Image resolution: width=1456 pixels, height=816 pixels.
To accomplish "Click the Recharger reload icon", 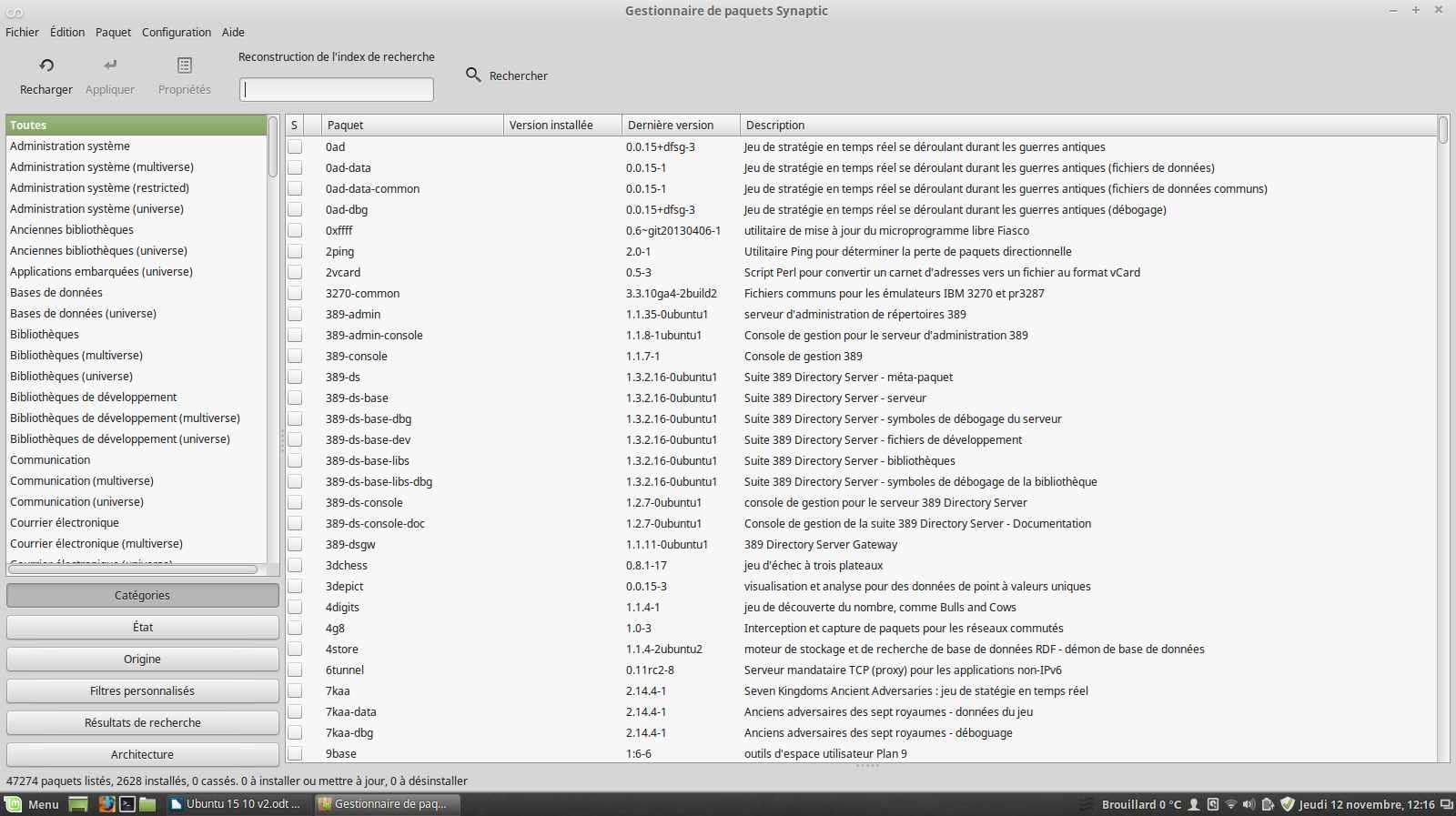I will [46, 65].
